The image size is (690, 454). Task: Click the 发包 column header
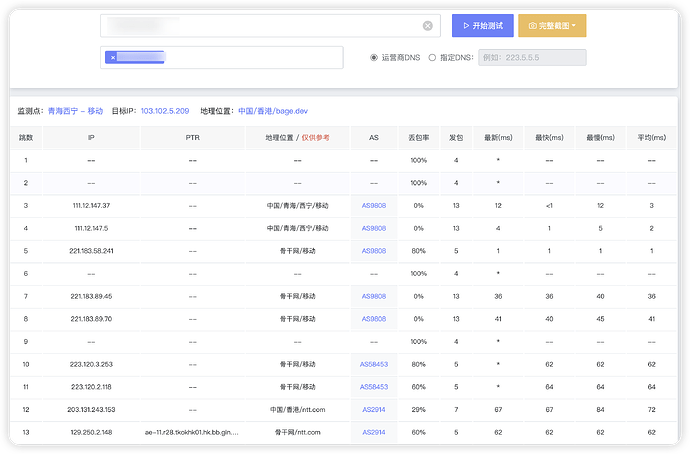(456, 138)
